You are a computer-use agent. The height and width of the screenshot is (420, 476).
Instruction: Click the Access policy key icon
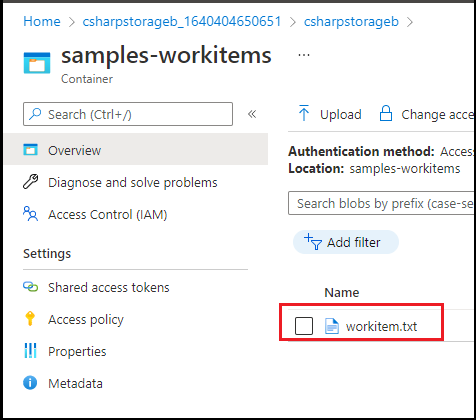(x=30, y=319)
